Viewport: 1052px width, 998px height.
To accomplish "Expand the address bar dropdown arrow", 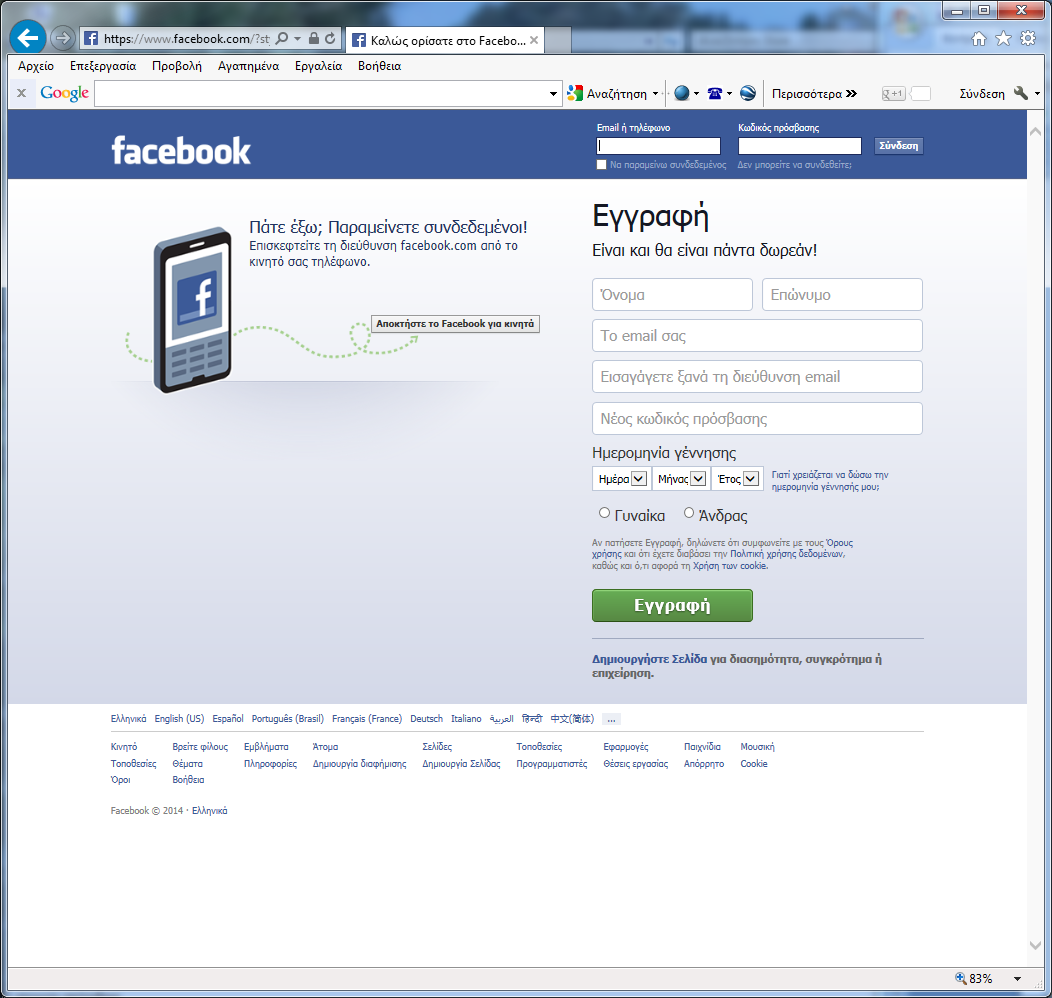I will click(297, 38).
